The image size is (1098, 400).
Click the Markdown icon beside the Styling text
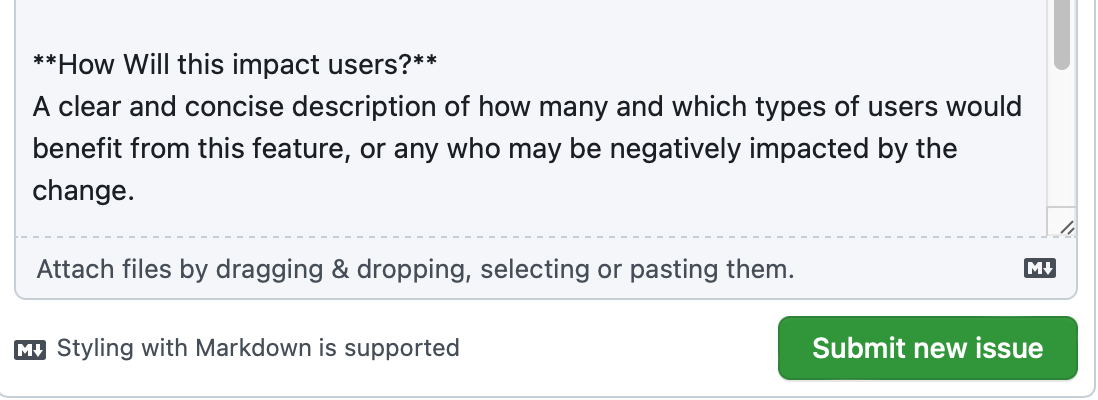(30, 349)
